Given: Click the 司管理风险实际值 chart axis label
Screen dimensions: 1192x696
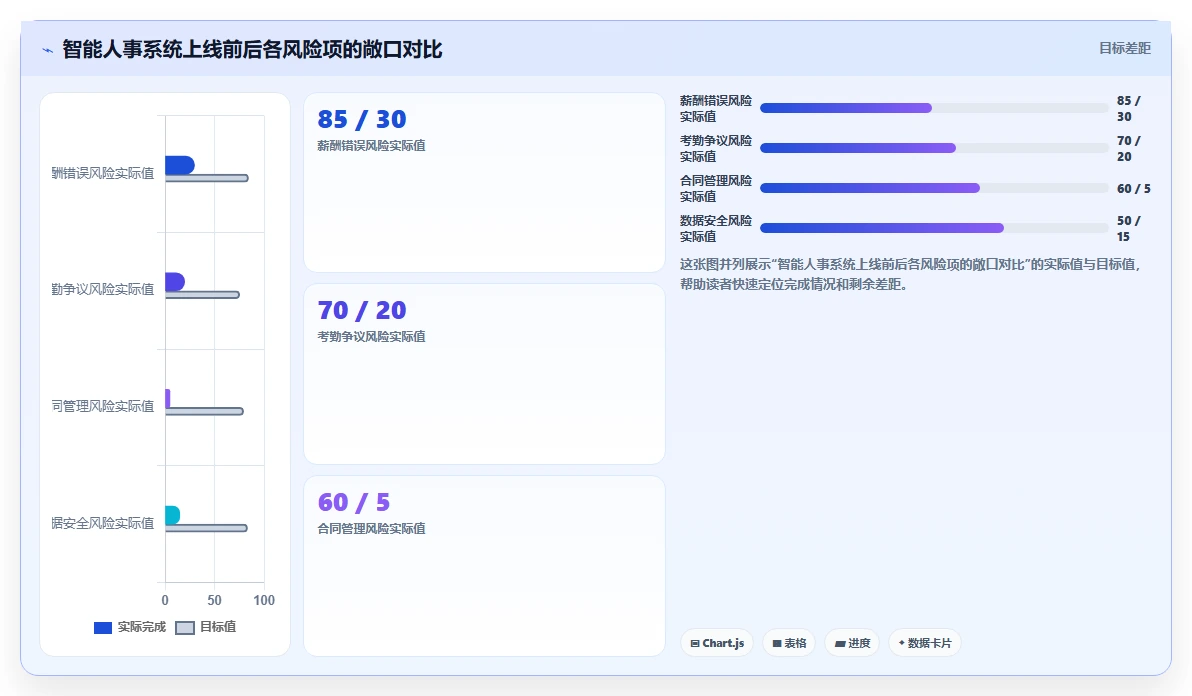Looking at the screenshot, I should click(103, 406).
